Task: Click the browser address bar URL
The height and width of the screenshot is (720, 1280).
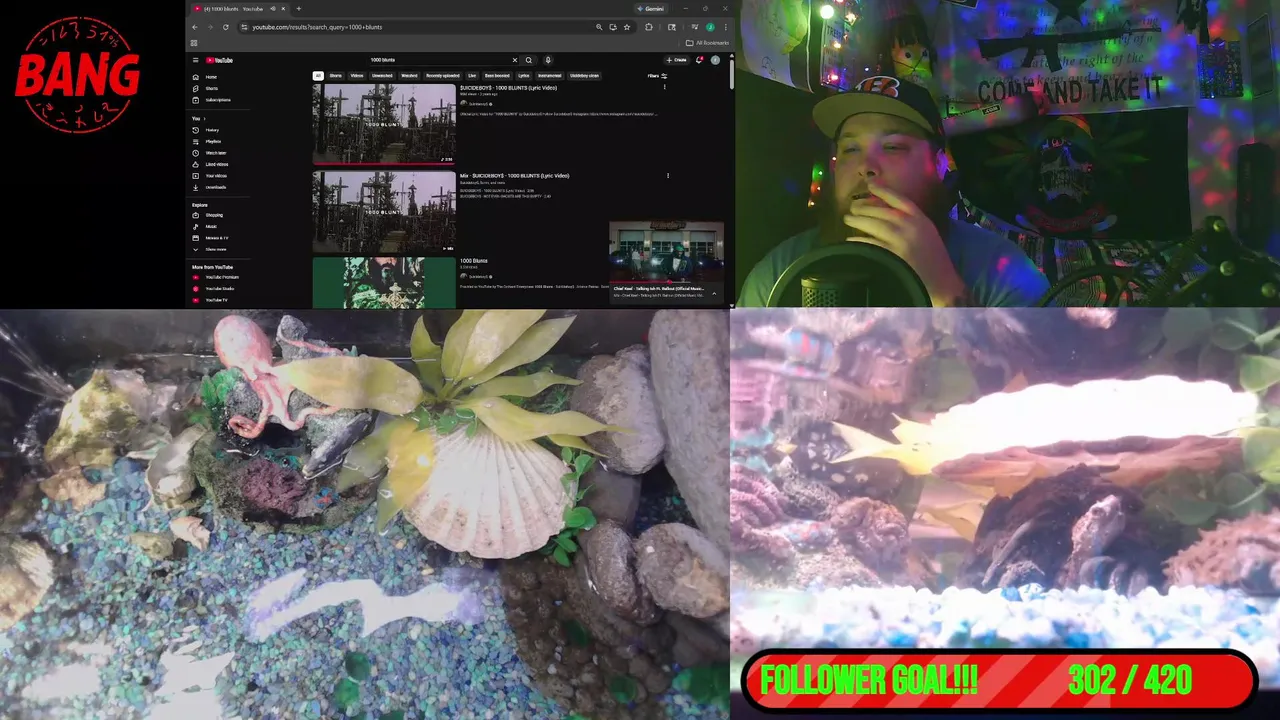Action: (x=317, y=27)
